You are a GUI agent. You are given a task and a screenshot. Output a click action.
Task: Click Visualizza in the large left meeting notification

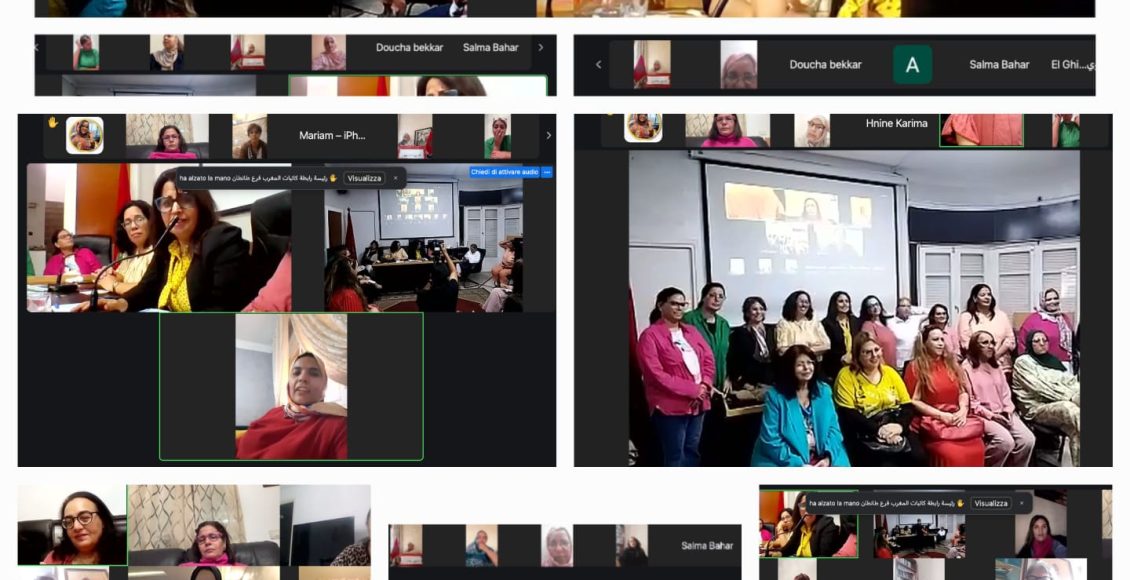click(x=364, y=178)
